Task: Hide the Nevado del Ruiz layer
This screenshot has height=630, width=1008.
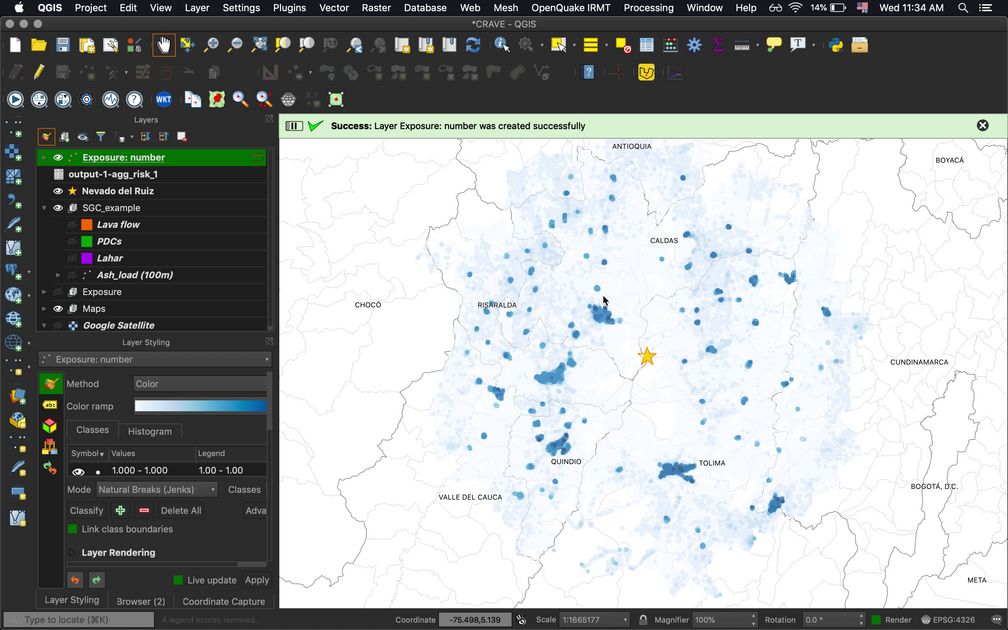Action: [57, 191]
